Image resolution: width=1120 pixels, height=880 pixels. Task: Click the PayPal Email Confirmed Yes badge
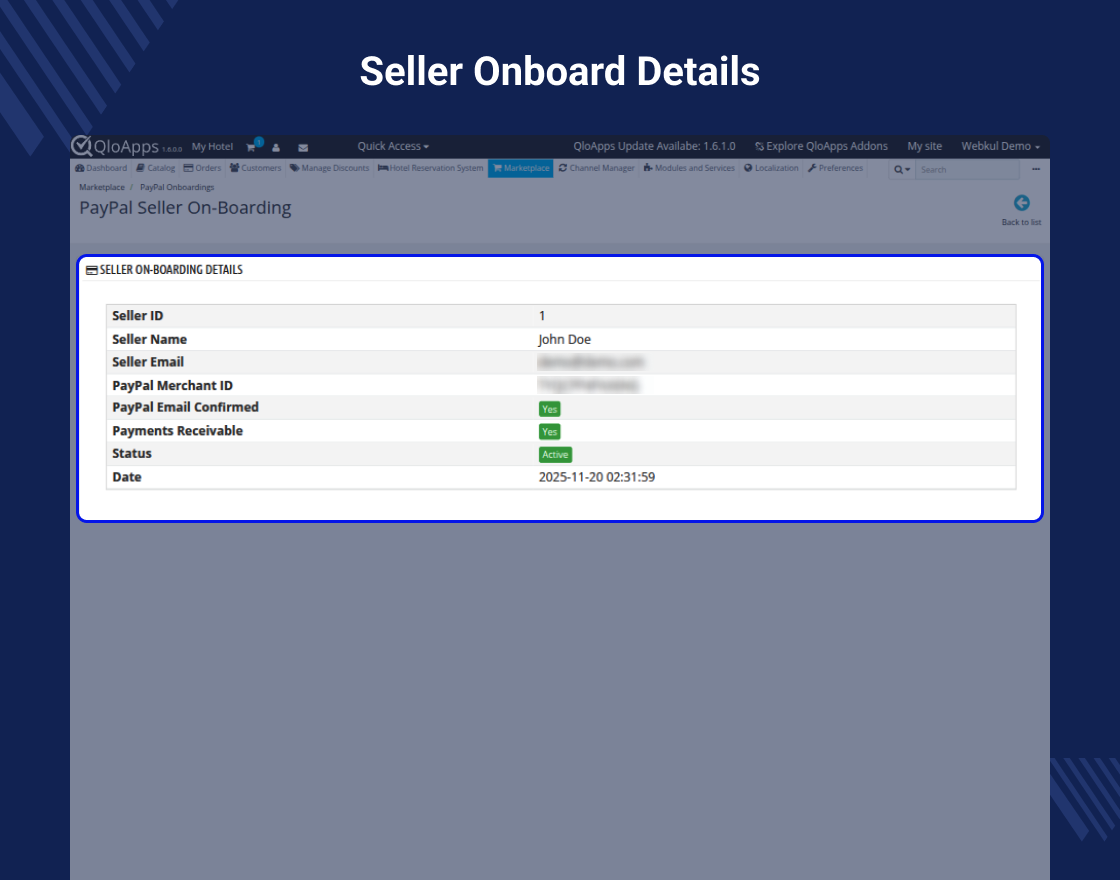549,409
